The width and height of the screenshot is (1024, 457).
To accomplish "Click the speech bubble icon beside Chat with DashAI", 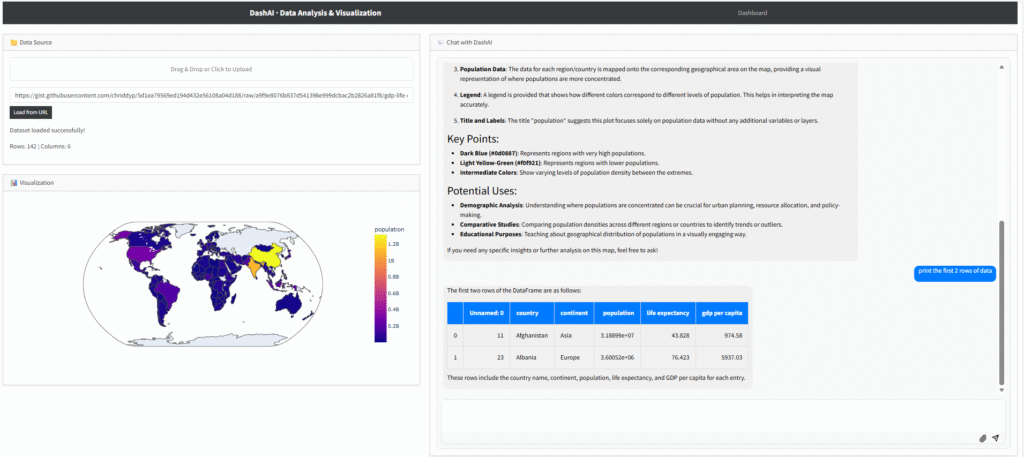I will tap(440, 43).
